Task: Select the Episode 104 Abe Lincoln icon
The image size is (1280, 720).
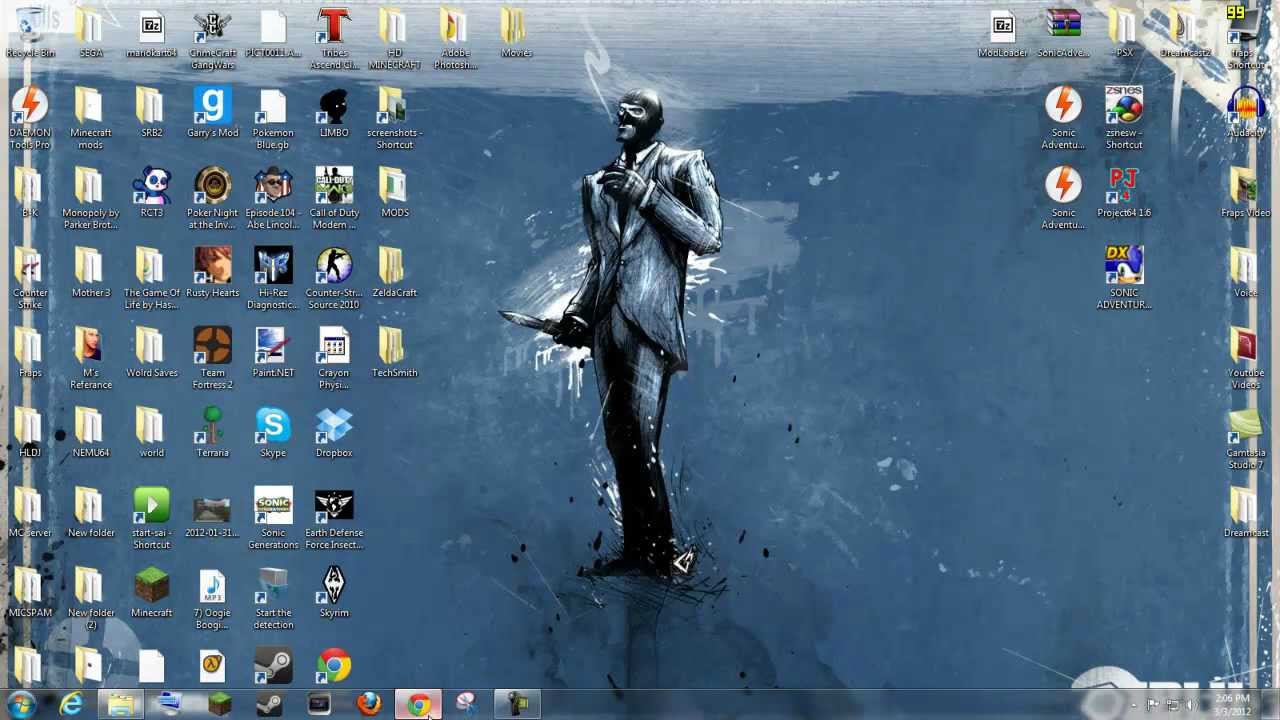Action: (x=273, y=199)
